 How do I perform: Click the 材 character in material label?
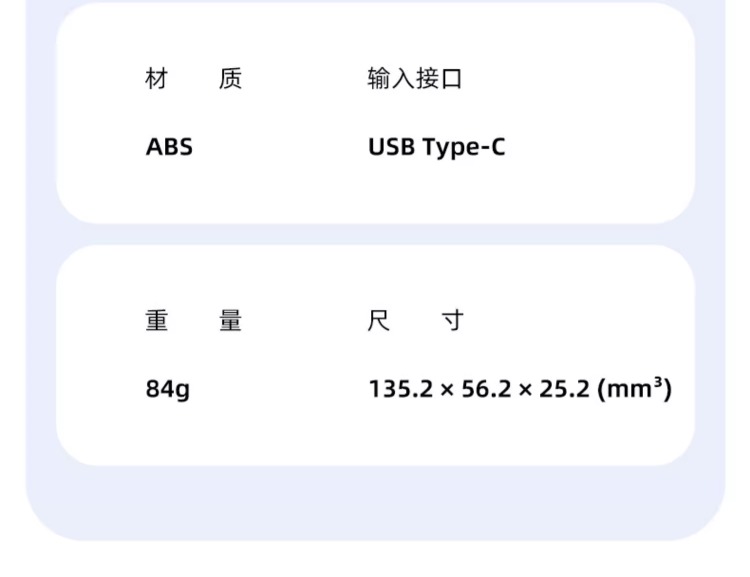click(157, 79)
